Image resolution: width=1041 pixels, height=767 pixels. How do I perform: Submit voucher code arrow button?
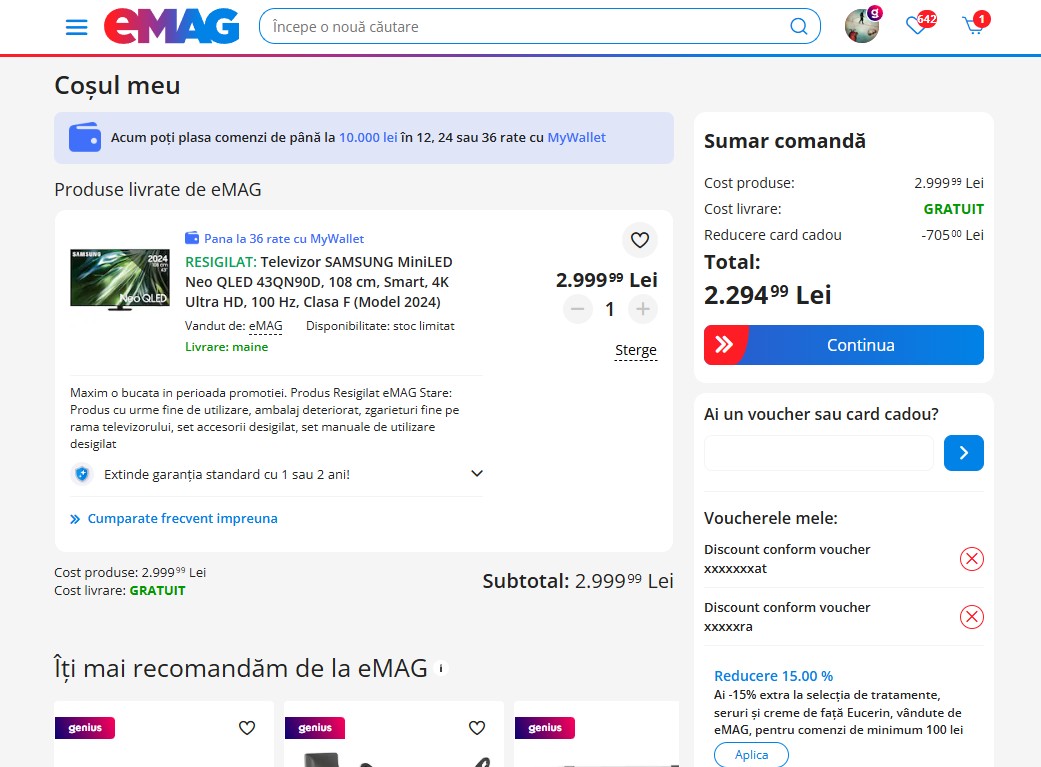click(x=963, y=453)
